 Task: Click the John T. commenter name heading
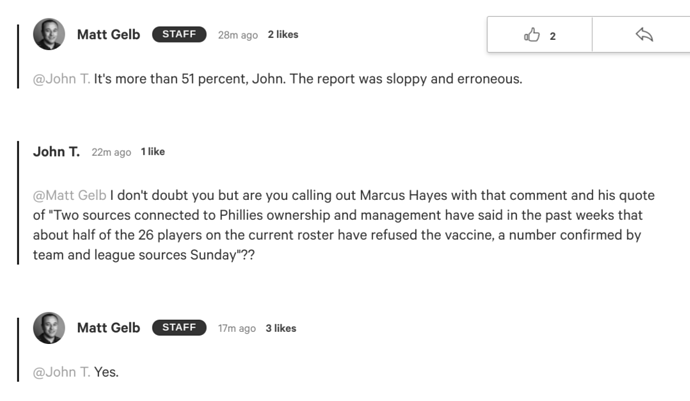[x=56, y=152]
